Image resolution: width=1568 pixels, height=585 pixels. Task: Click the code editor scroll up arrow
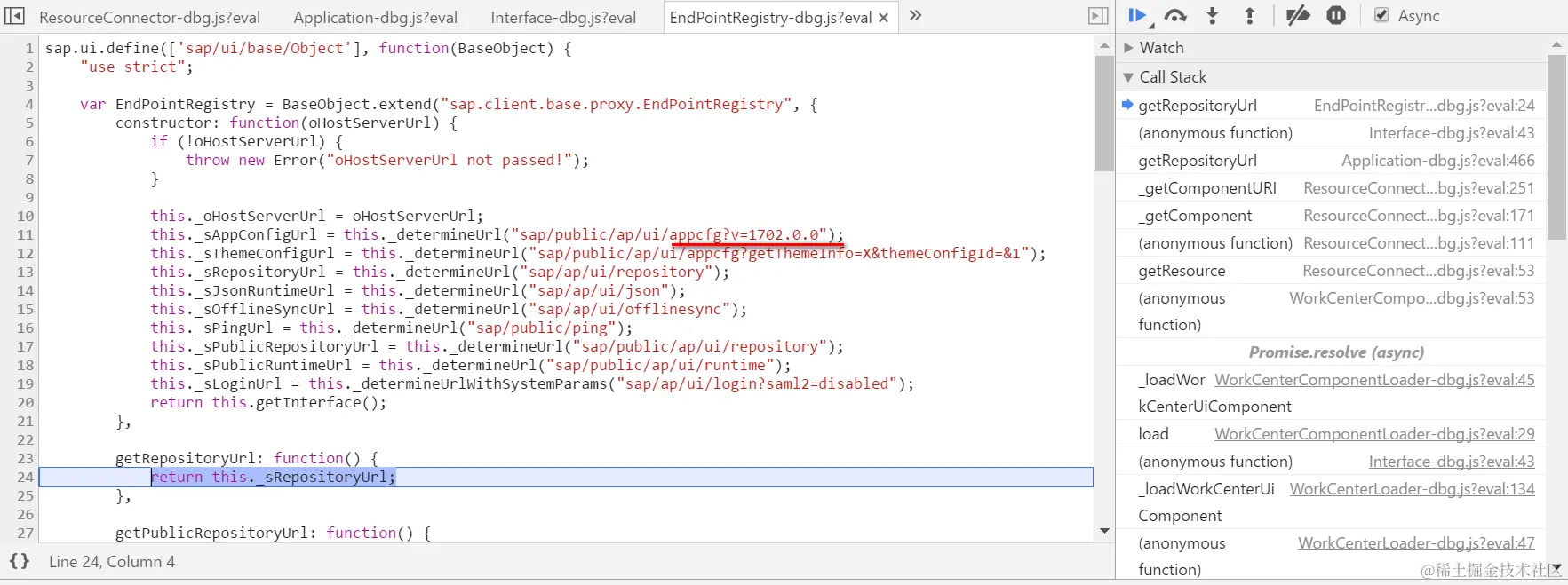1104,45
